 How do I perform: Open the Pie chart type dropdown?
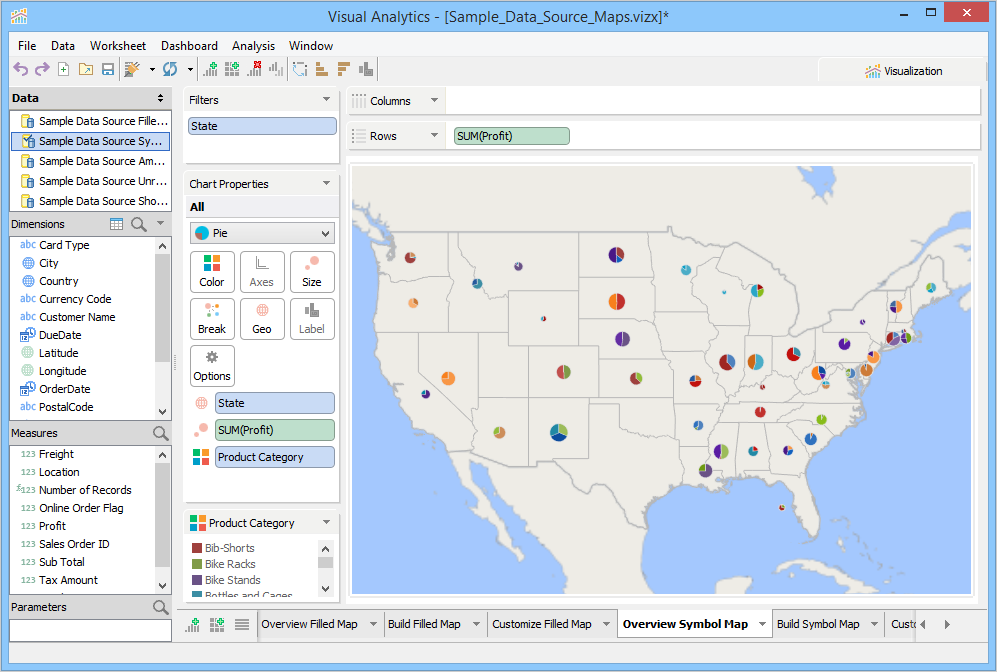point(261,233)
